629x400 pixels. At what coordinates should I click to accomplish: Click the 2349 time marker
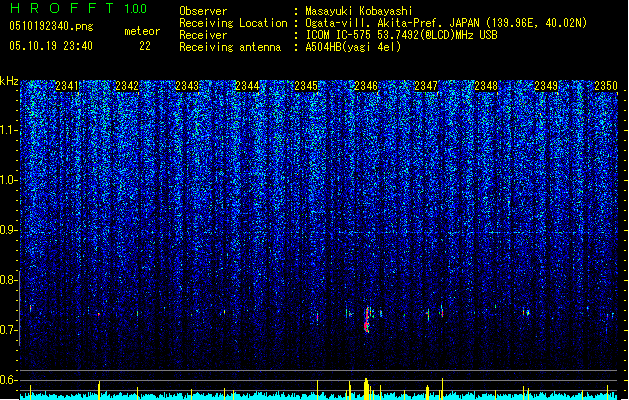(x=546, y=85)
